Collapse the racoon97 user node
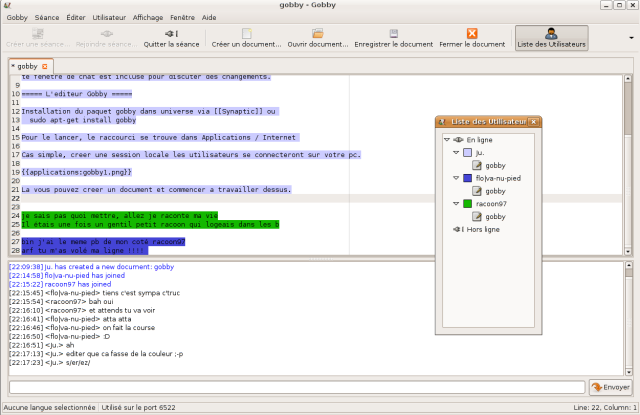The height and width of the screenshot is (415, 640). pyautogui.click(x=456, y=204)
